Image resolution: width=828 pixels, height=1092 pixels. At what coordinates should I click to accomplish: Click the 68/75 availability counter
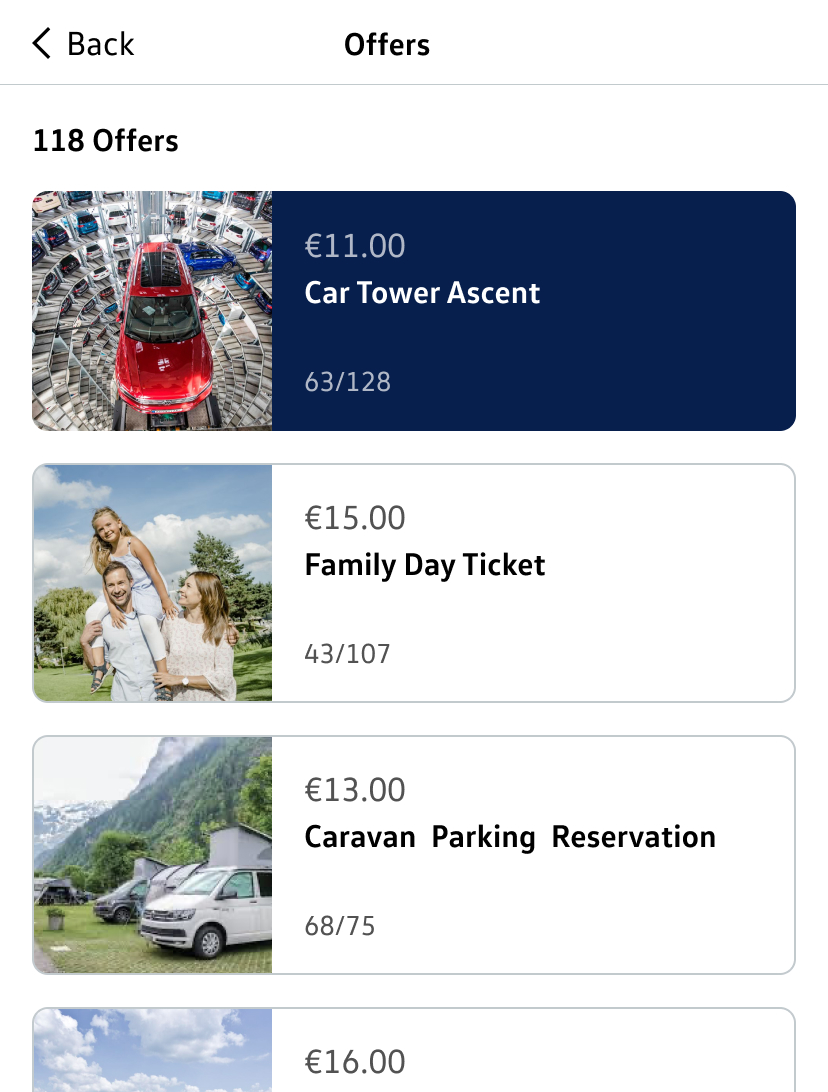tap(340, 926)
